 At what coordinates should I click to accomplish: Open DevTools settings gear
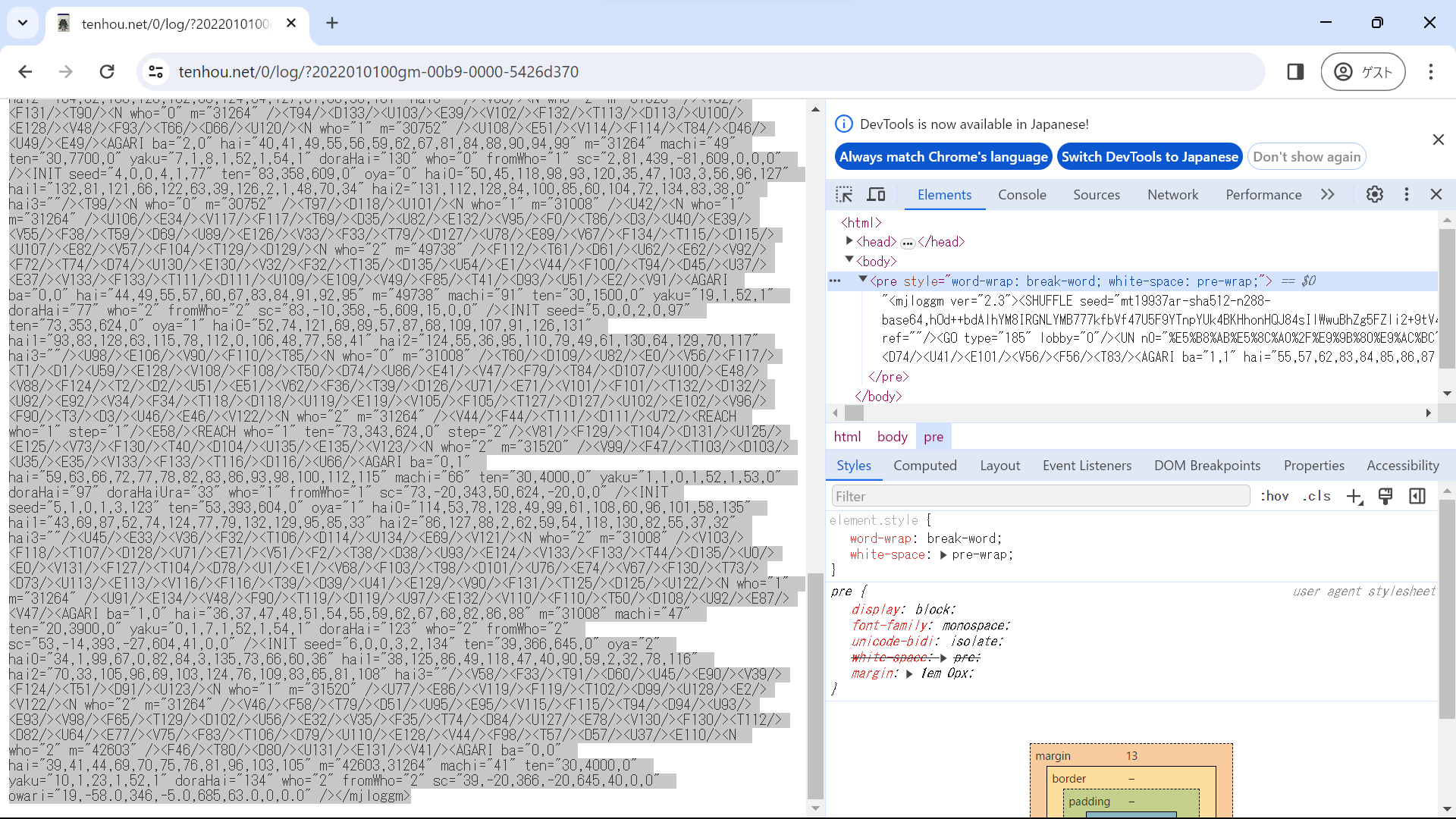[x=1374, y=194]
